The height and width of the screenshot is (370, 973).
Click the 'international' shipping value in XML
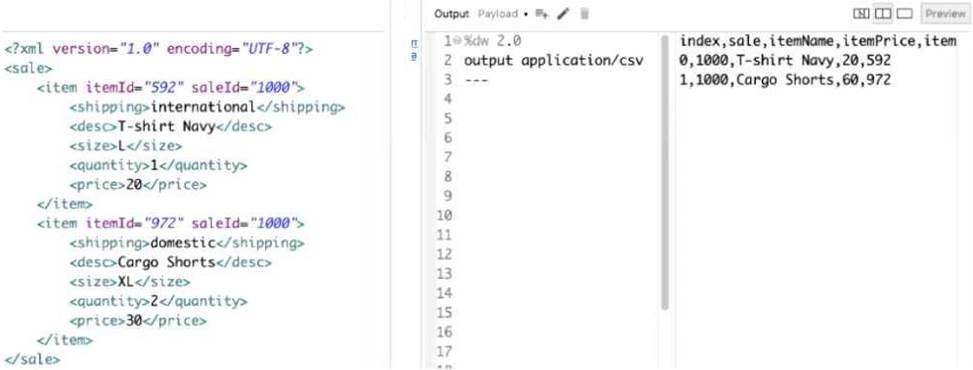click(x=203, y=107)
